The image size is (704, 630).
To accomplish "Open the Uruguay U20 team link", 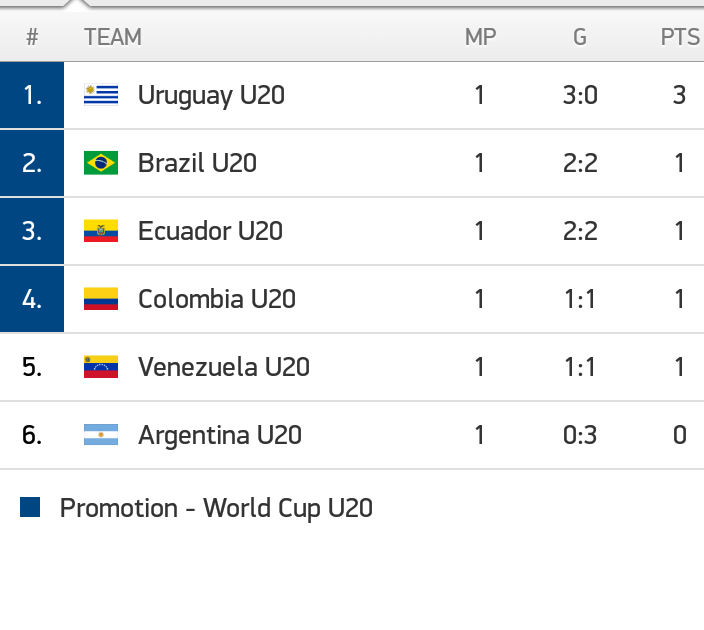I will [x=211, y=95].
